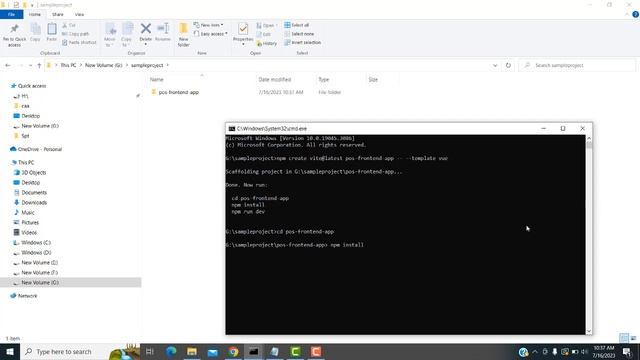Click the Search sampleproject field
Image resolution: width=640 pixels, height=360 pixels.
coord(577,65)
